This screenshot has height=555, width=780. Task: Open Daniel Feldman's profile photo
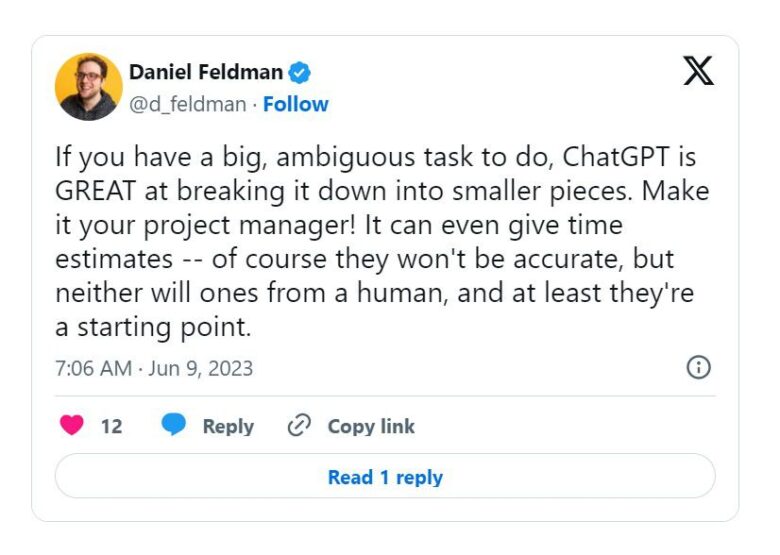(x=88, y=87)
